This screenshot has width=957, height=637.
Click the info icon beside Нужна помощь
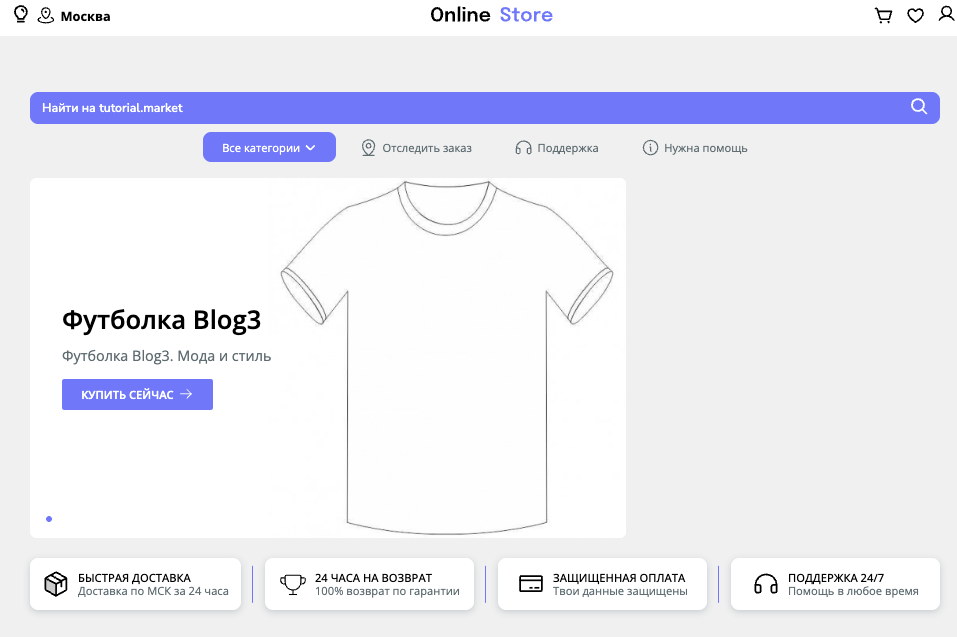click(x=650, y=148)
